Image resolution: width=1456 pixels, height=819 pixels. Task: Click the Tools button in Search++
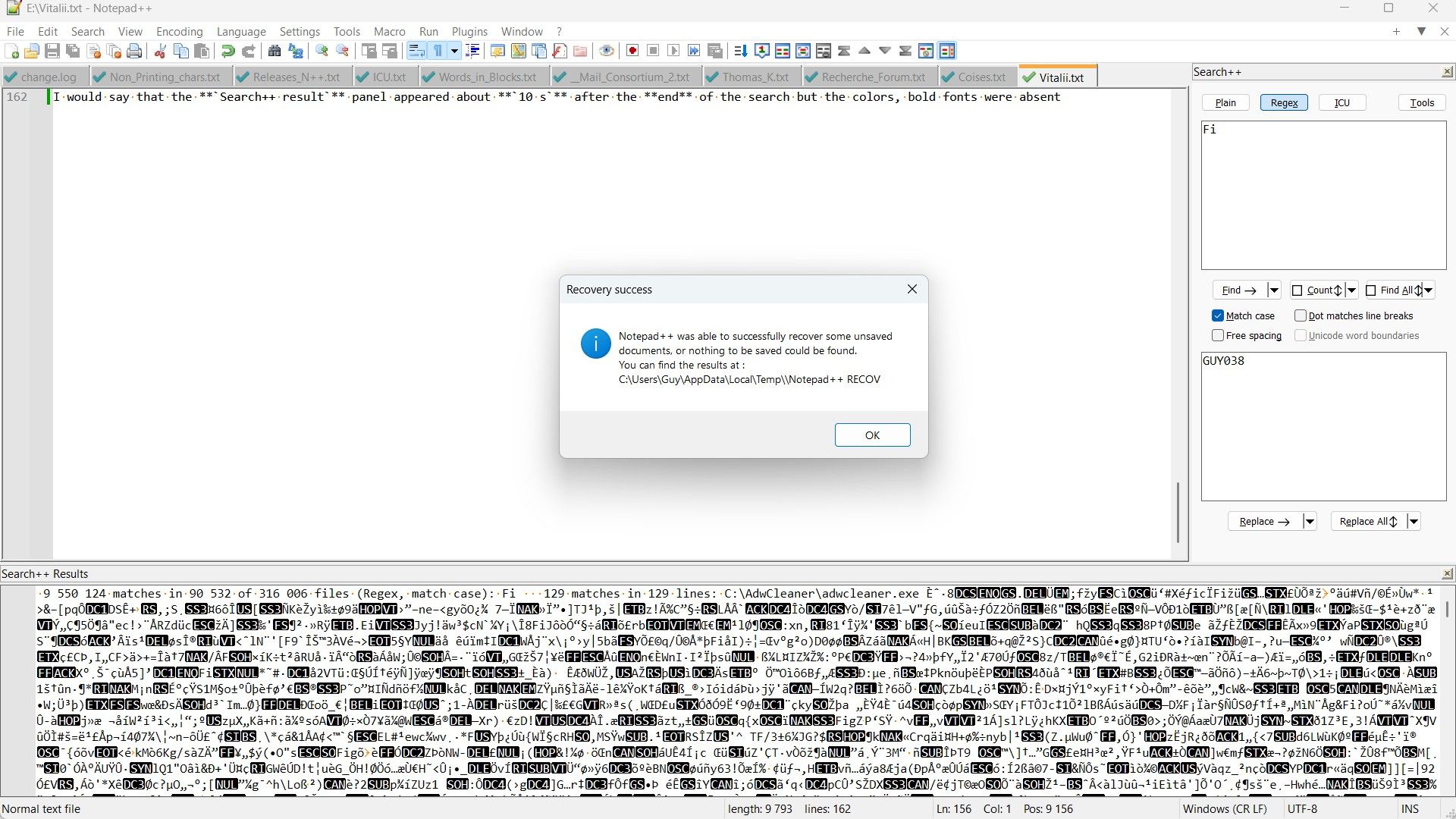(1422, 102)
